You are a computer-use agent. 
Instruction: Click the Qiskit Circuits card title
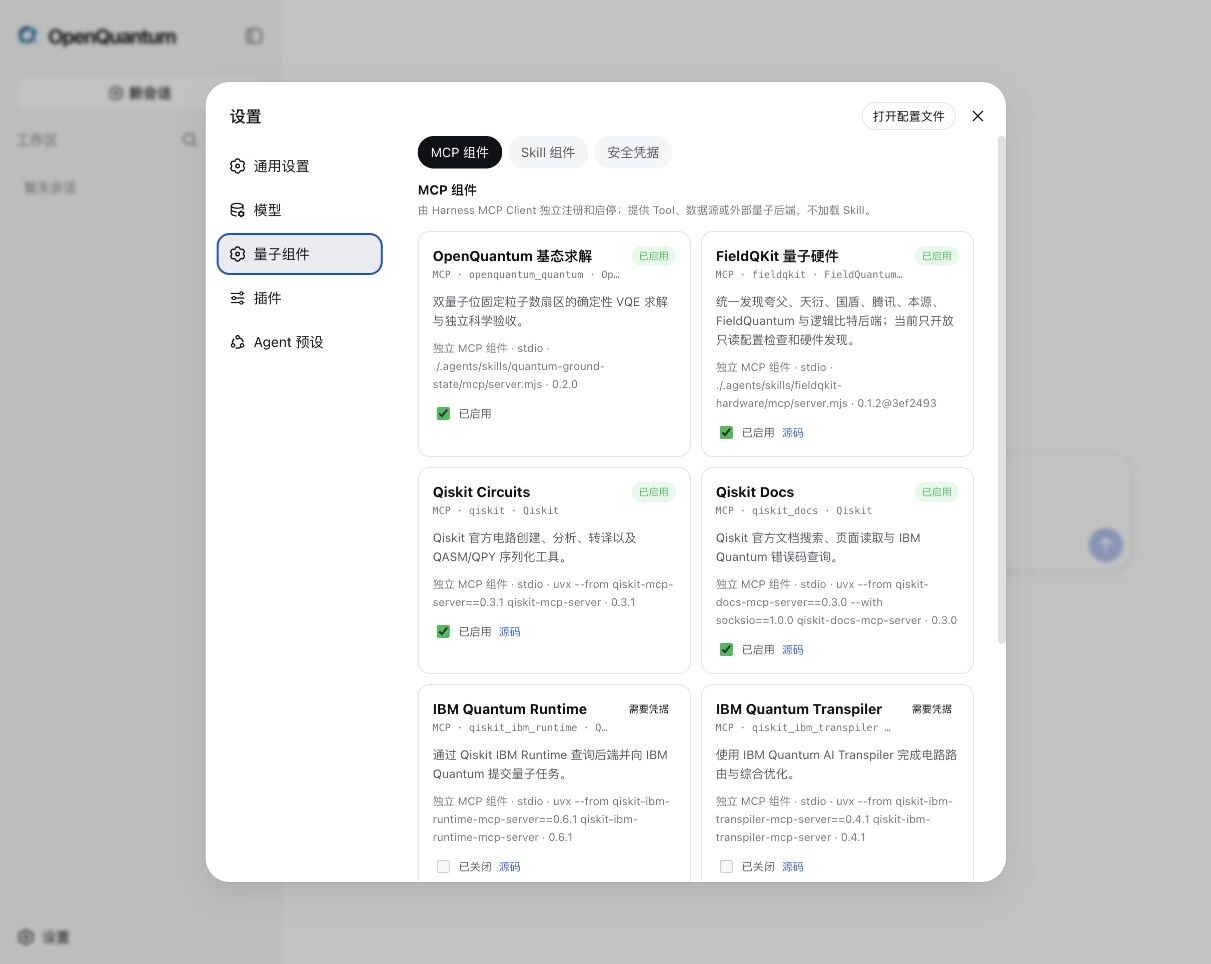(481, 492)
